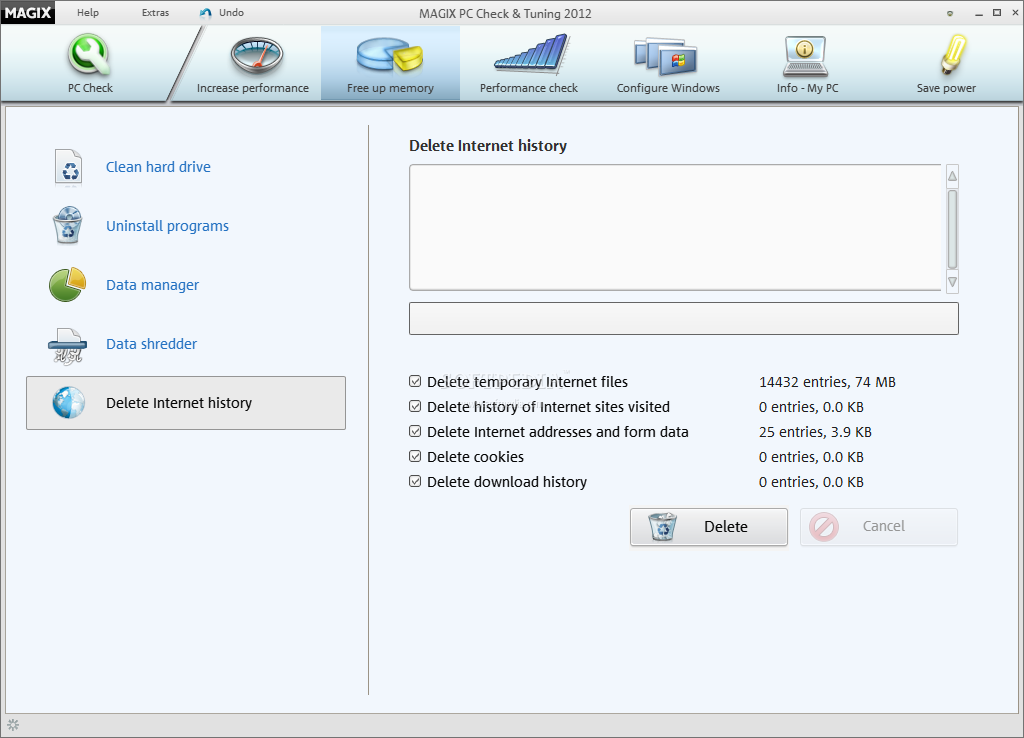Screen dimensions: 1024x738
Task: Click the trash bin icon on Delete button
Action: click(662, 526)
